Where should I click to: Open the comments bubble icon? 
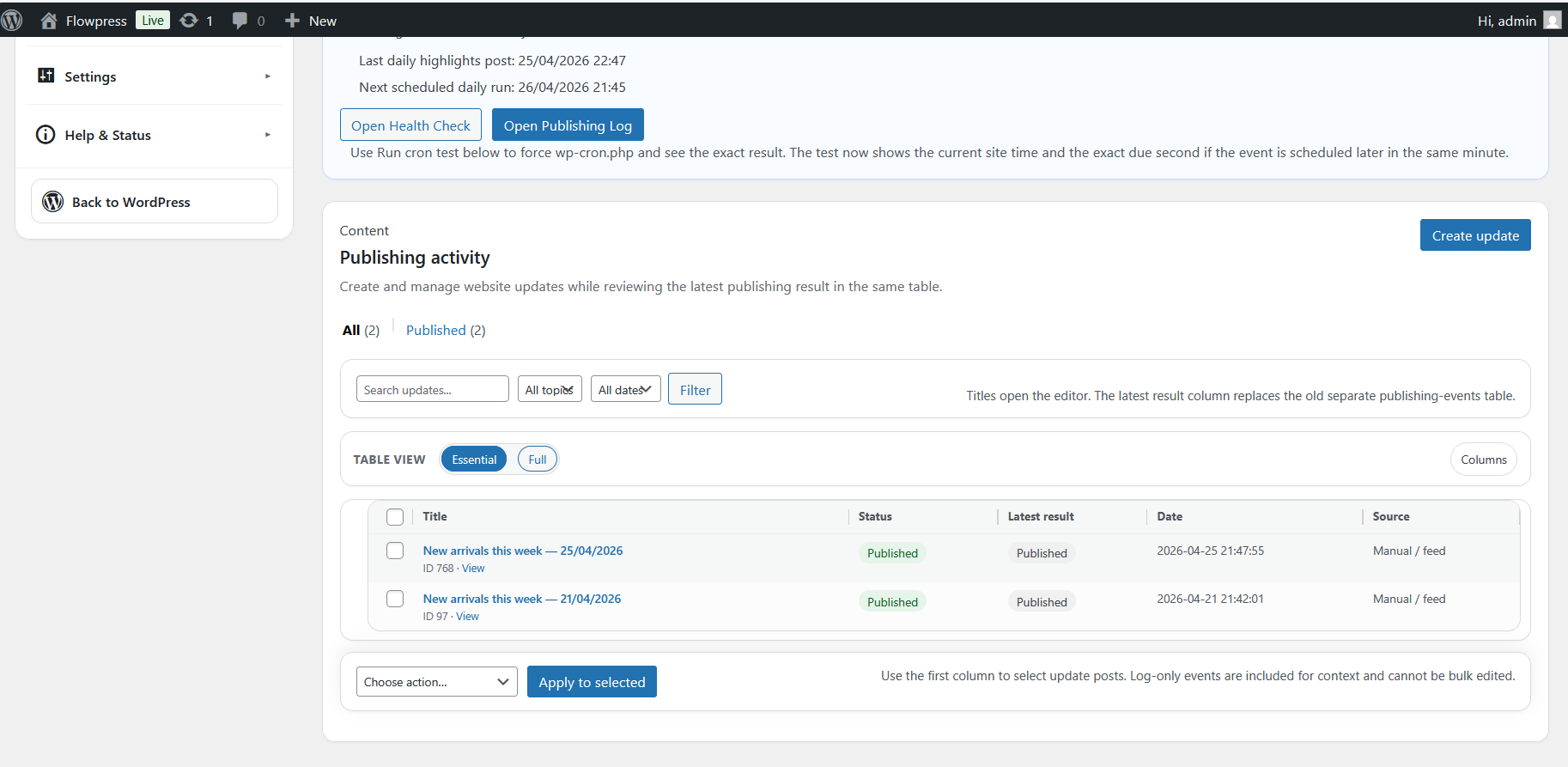240,20
